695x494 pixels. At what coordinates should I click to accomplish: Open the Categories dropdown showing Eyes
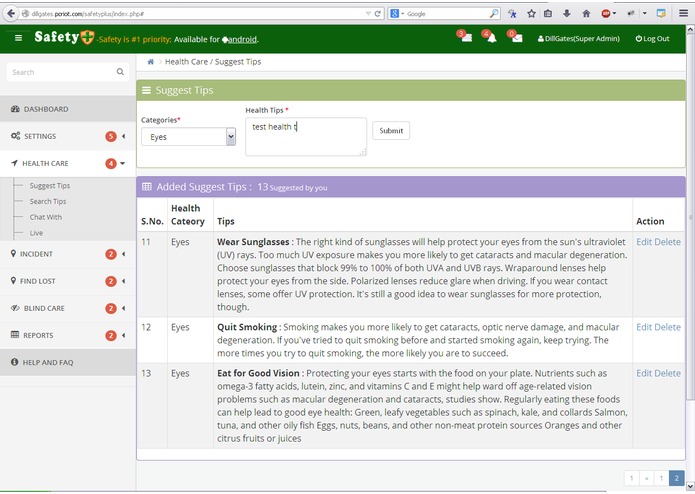pyautogui.click(x=188, y=136)
